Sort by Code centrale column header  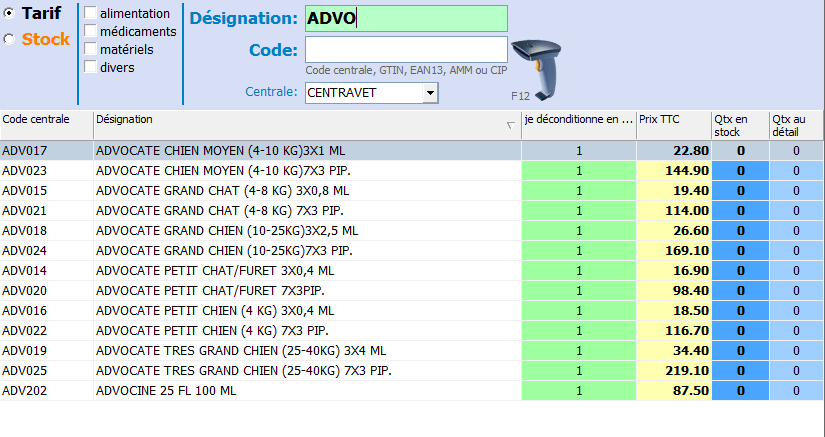(47, 125)
